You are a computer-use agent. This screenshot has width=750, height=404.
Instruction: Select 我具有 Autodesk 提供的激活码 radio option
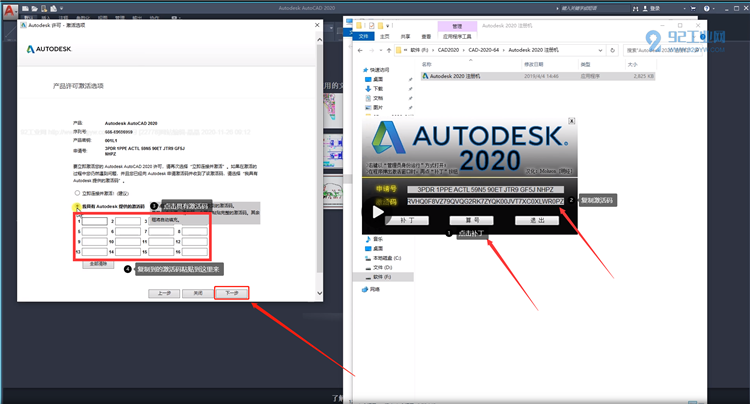(77, 206)
